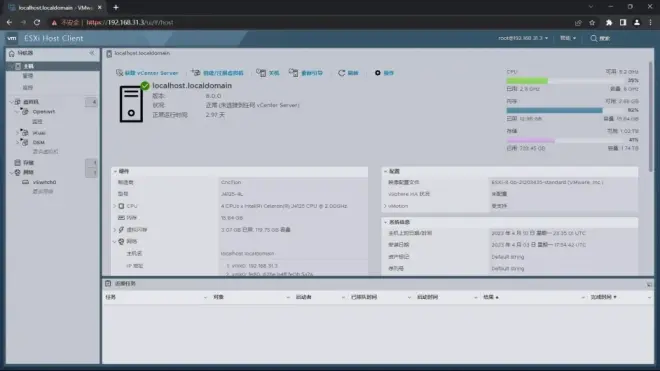Image resolution: width=660 pixels, height=371 pixels.
Task: Open Networking (网络) in the navigator
Action: click(29, 172)
